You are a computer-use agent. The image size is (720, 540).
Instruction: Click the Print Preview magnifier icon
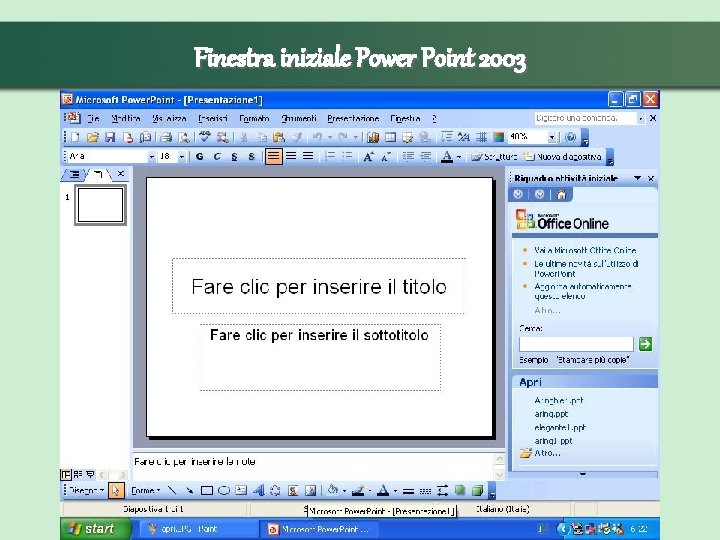coord(184,137)
